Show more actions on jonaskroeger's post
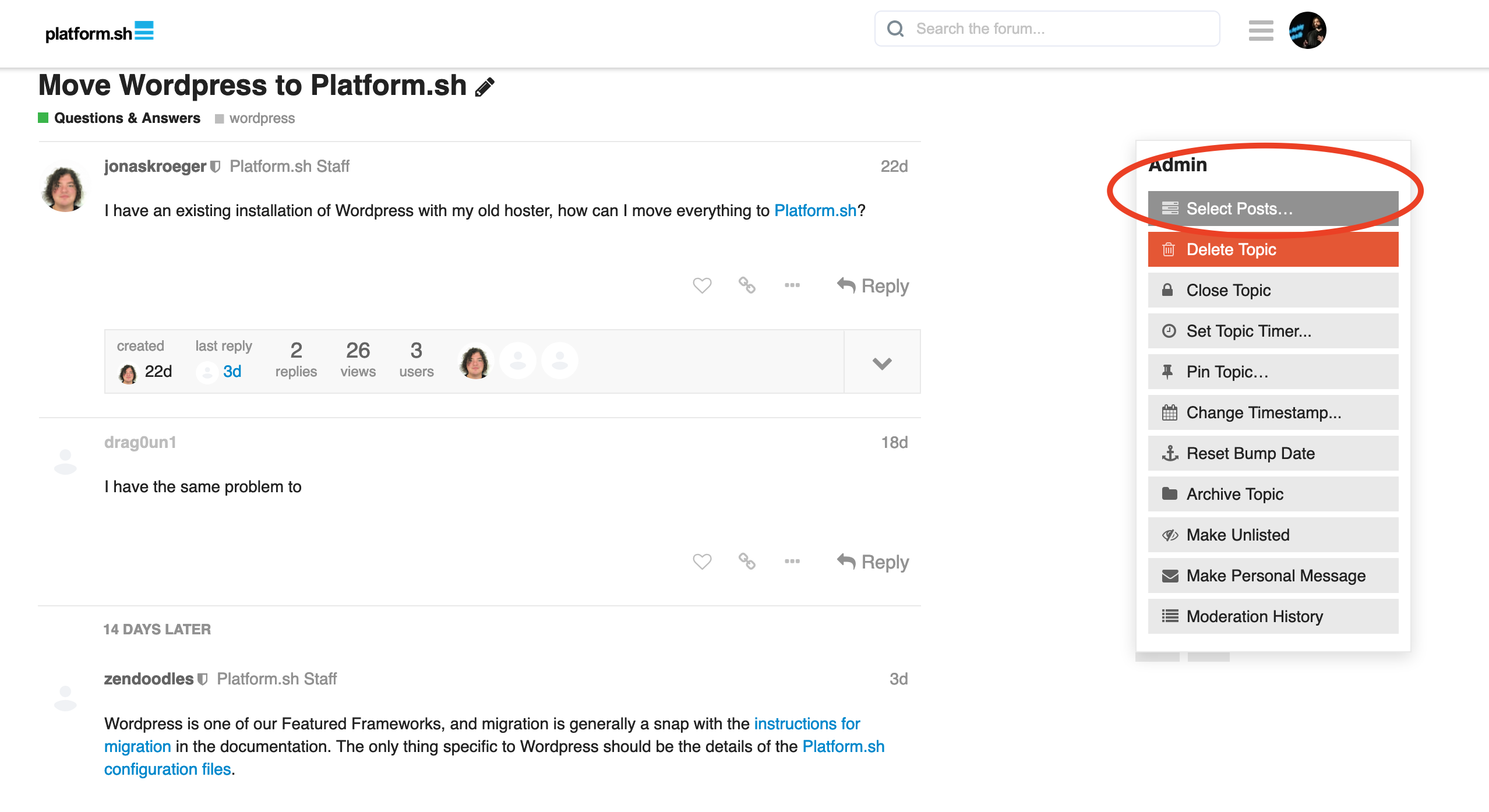The width and height of the screenshot is (1489, 812). pos(792,285)
